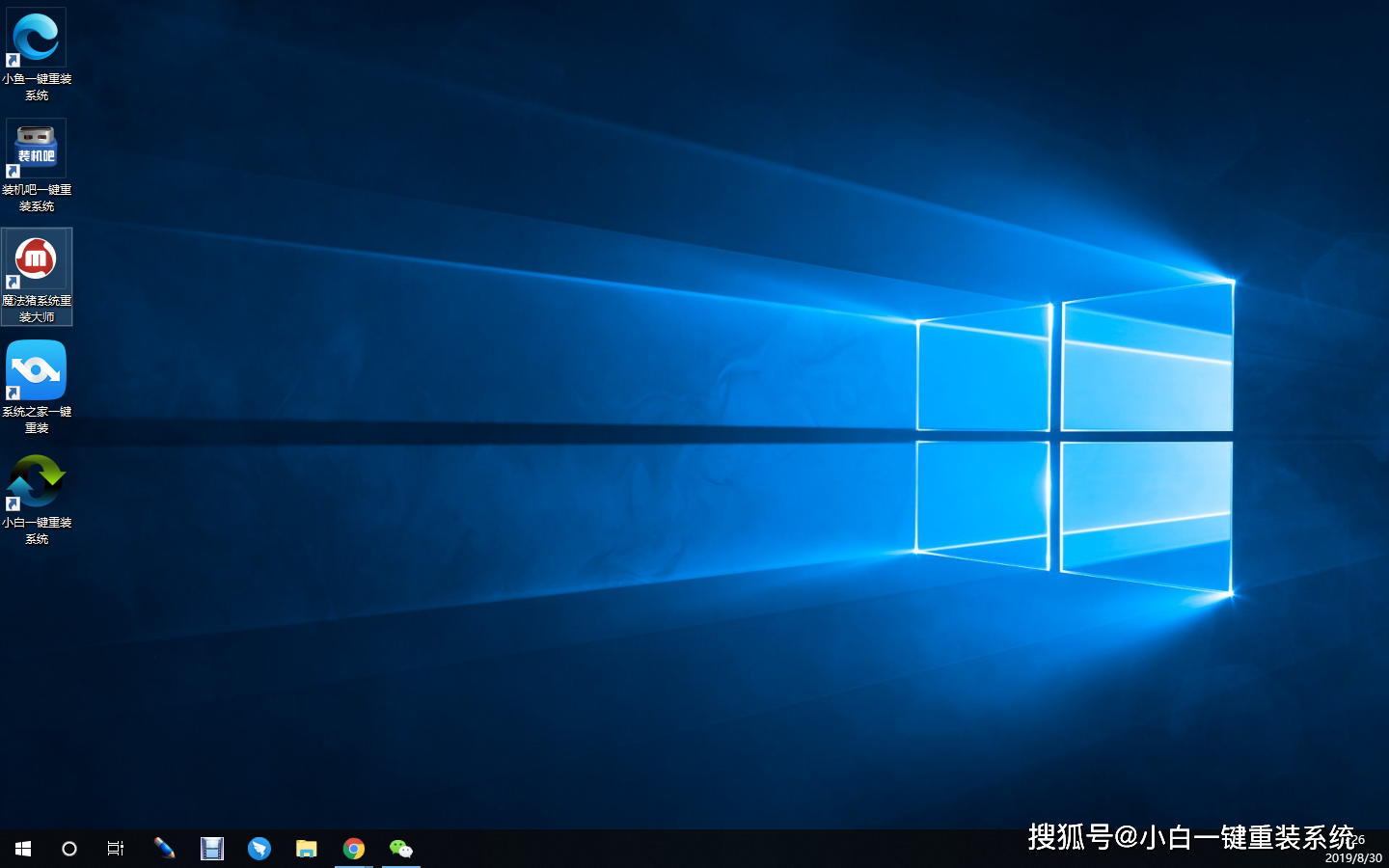1389x868 pixels.
Task: Open the blue bird messaging app in taskbar
Action: pos(259,848)
